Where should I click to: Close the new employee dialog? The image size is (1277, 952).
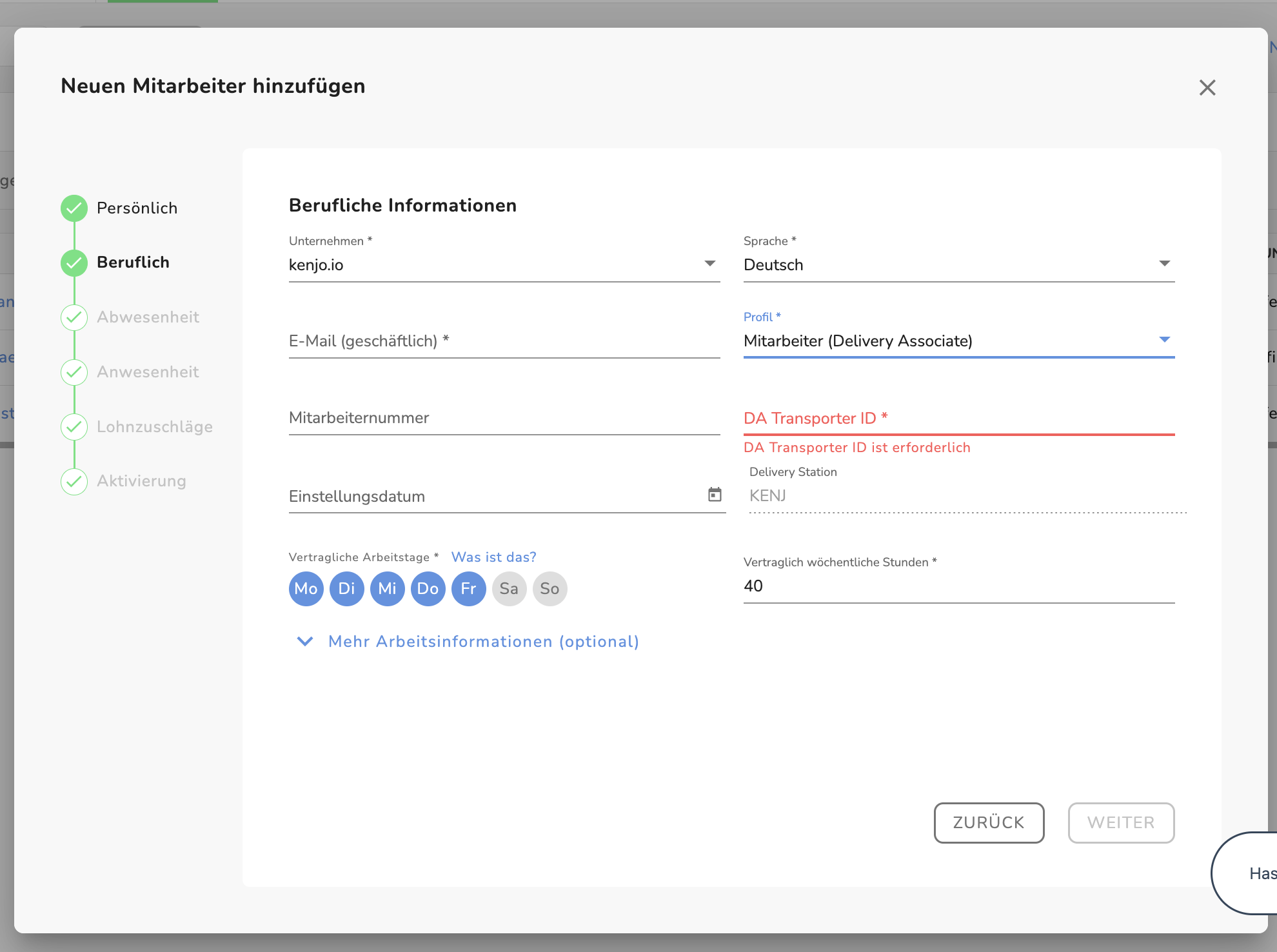point(1207,88)
